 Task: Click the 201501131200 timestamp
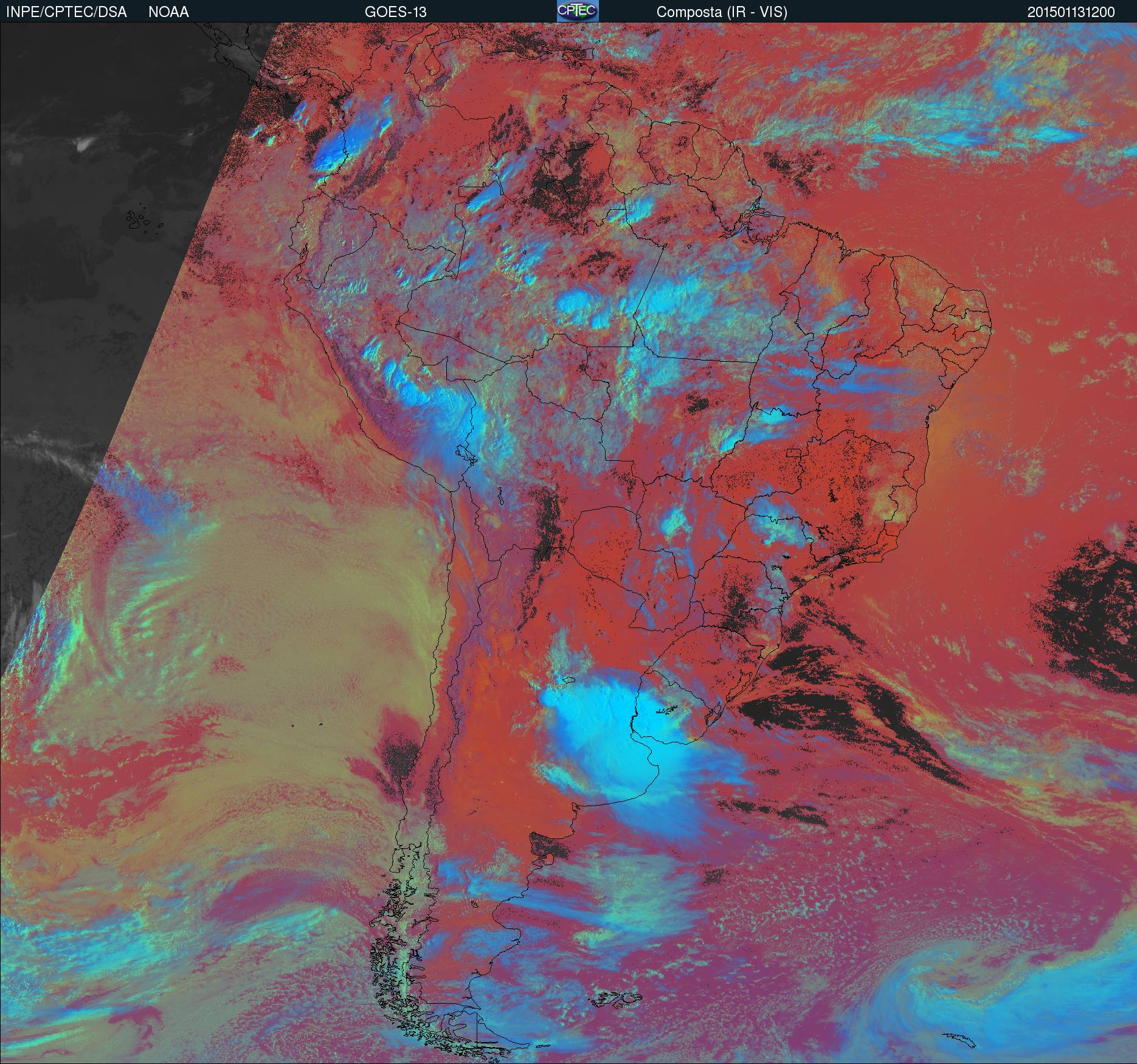[x=1071, y=12]
